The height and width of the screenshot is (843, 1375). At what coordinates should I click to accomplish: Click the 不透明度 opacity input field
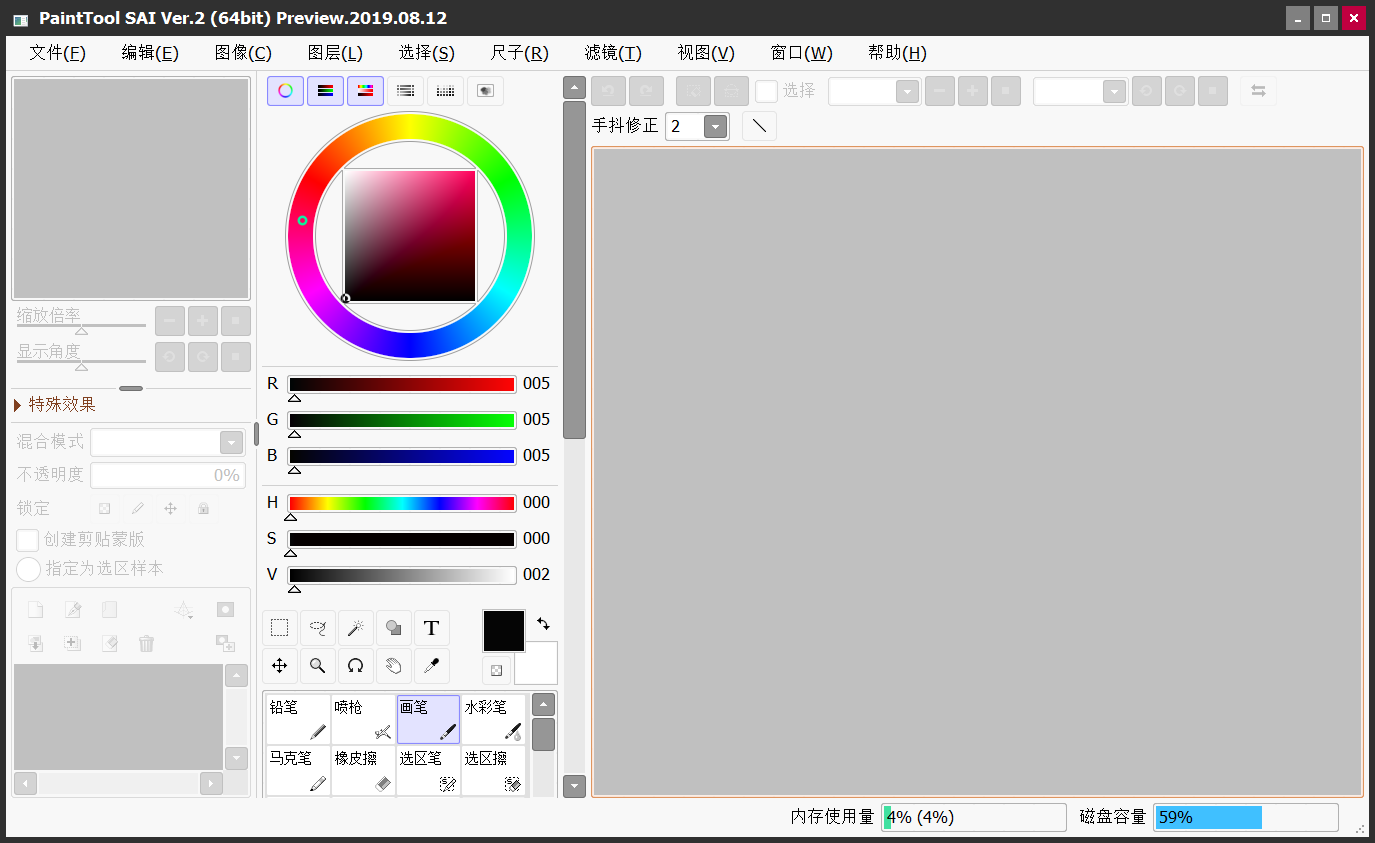coord(168,475)
